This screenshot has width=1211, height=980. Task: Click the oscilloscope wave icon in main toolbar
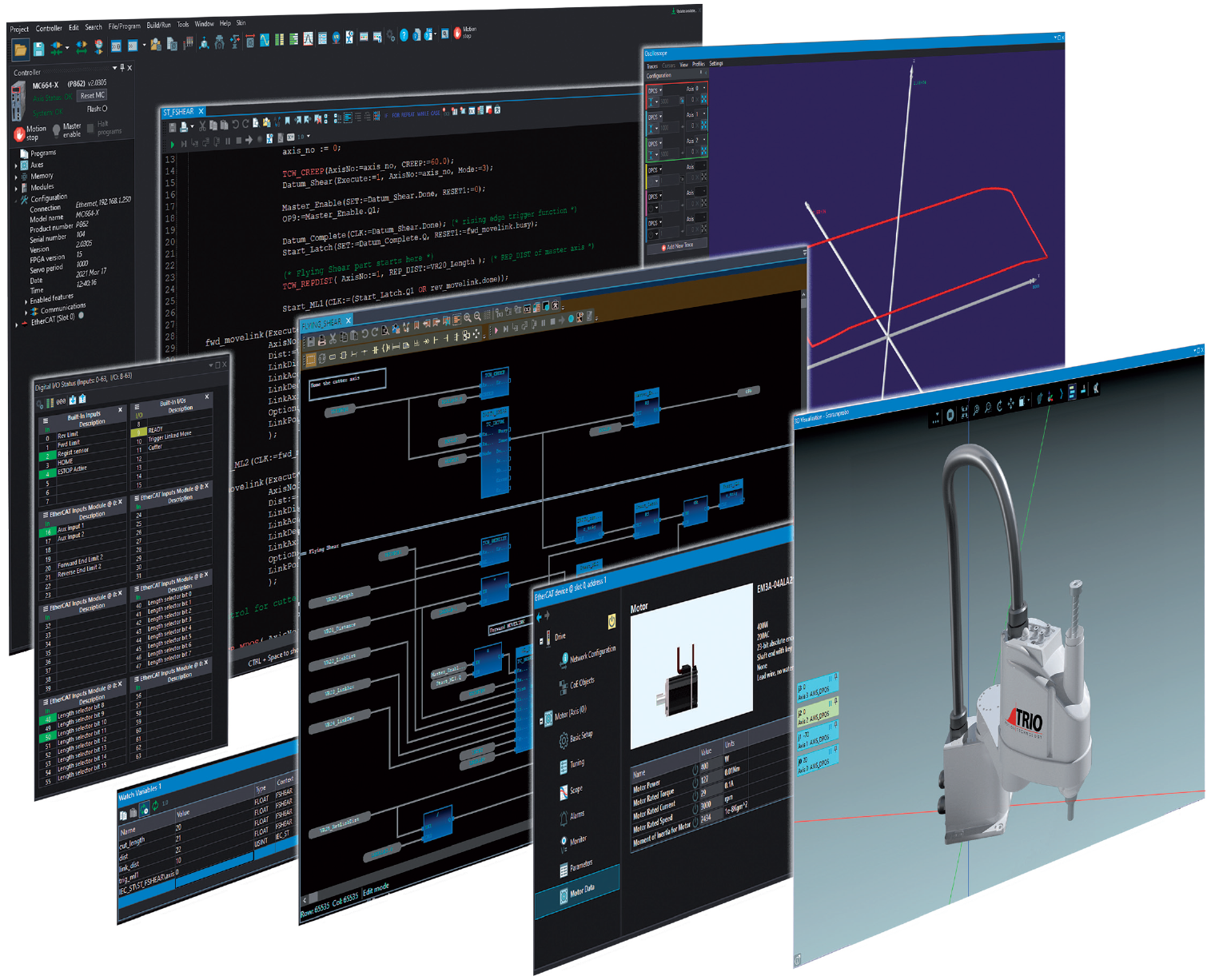264,39
